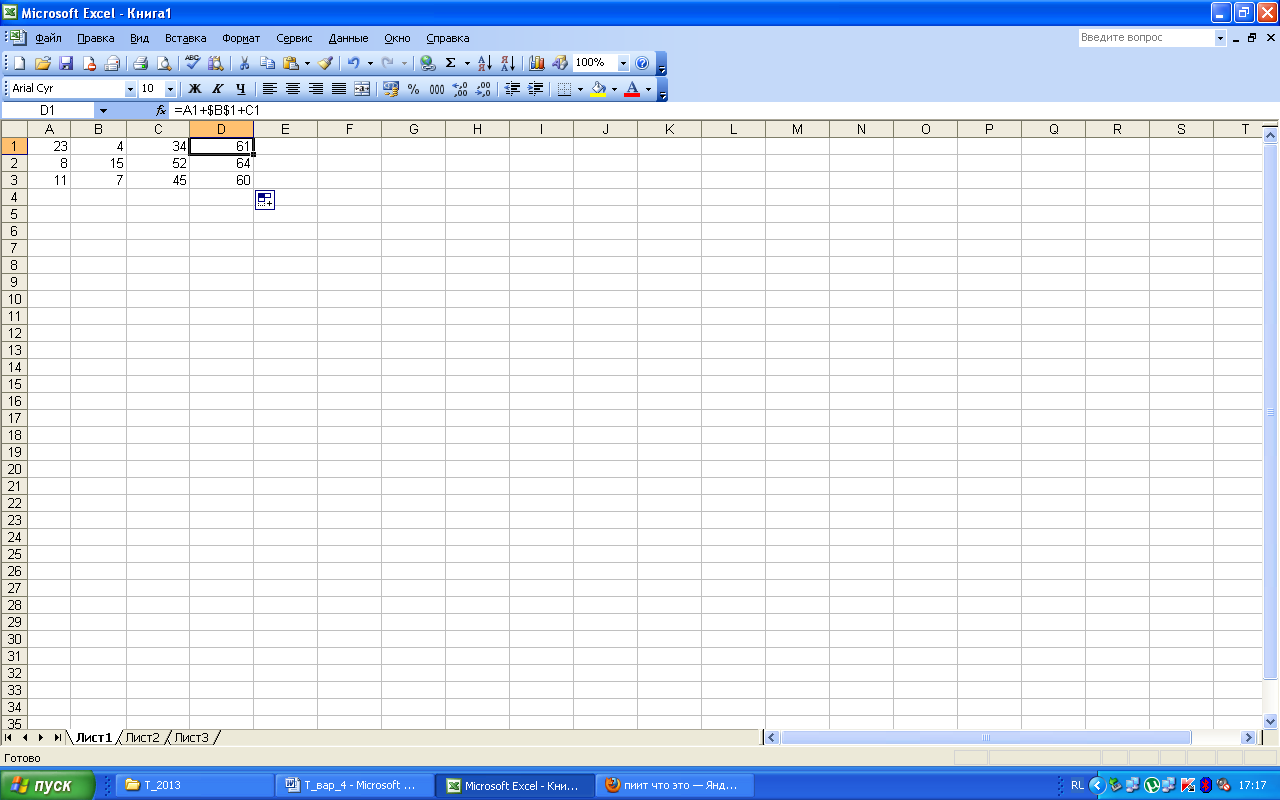Launch the Chart Wizard icon
This screenshot has height=800, width=1280.
537,63
